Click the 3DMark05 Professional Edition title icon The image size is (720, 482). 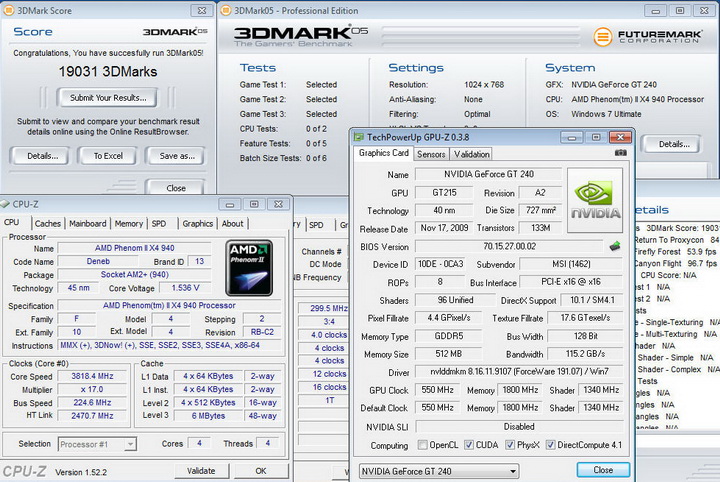(x=225, y=10)
